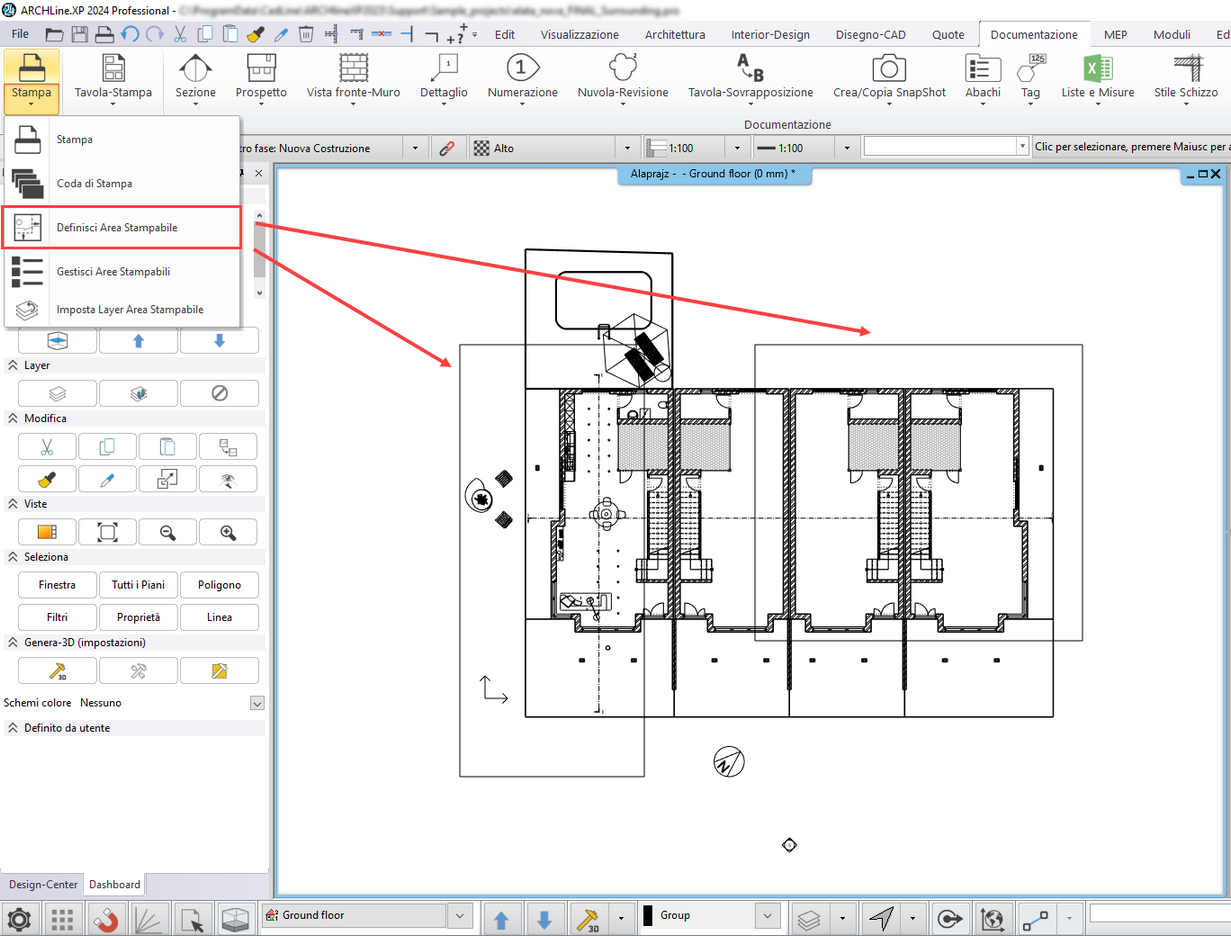The width and height of the screenshot is (1231, 936).
Task: Choose Imposta Layer Area Stampabile entry
Action: click(122, 310)
